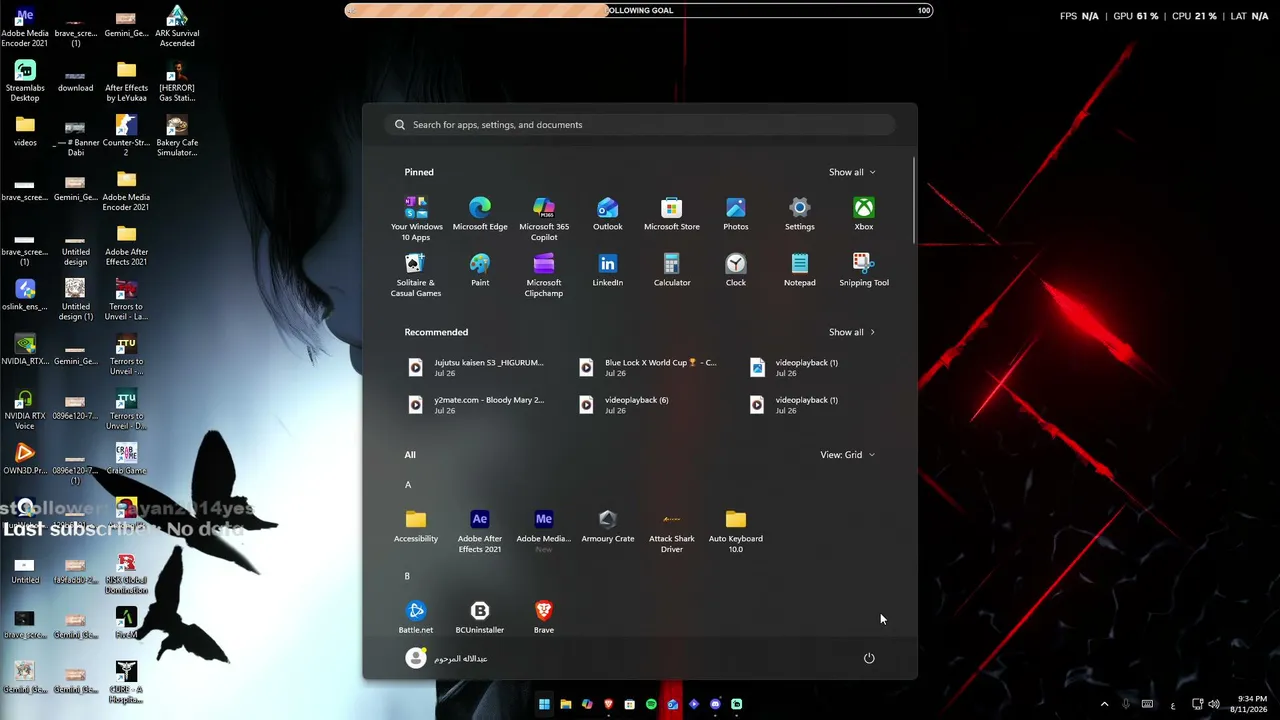
Task: Open the taskbar clock and date
Action: pos(1250,704)
